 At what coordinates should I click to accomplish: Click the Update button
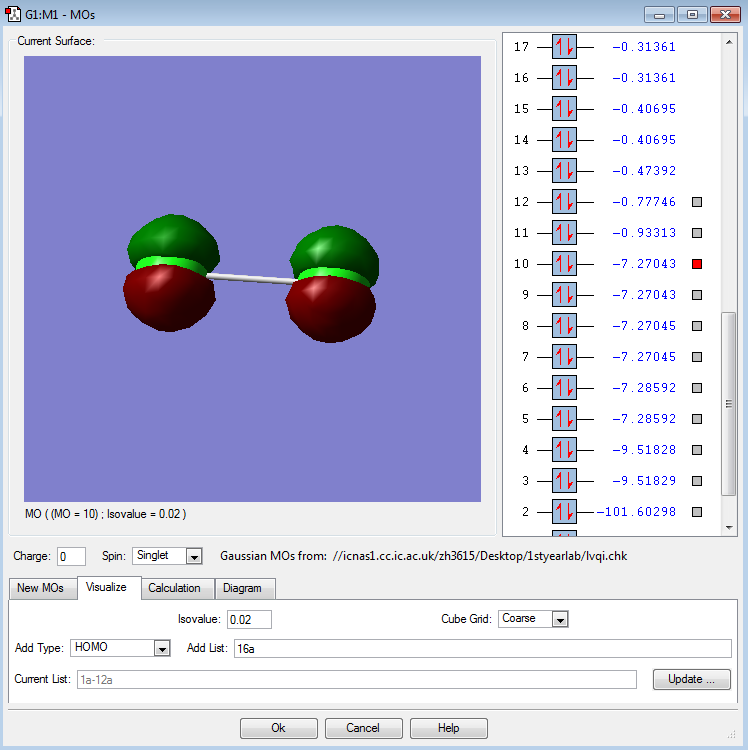point(692,679)
